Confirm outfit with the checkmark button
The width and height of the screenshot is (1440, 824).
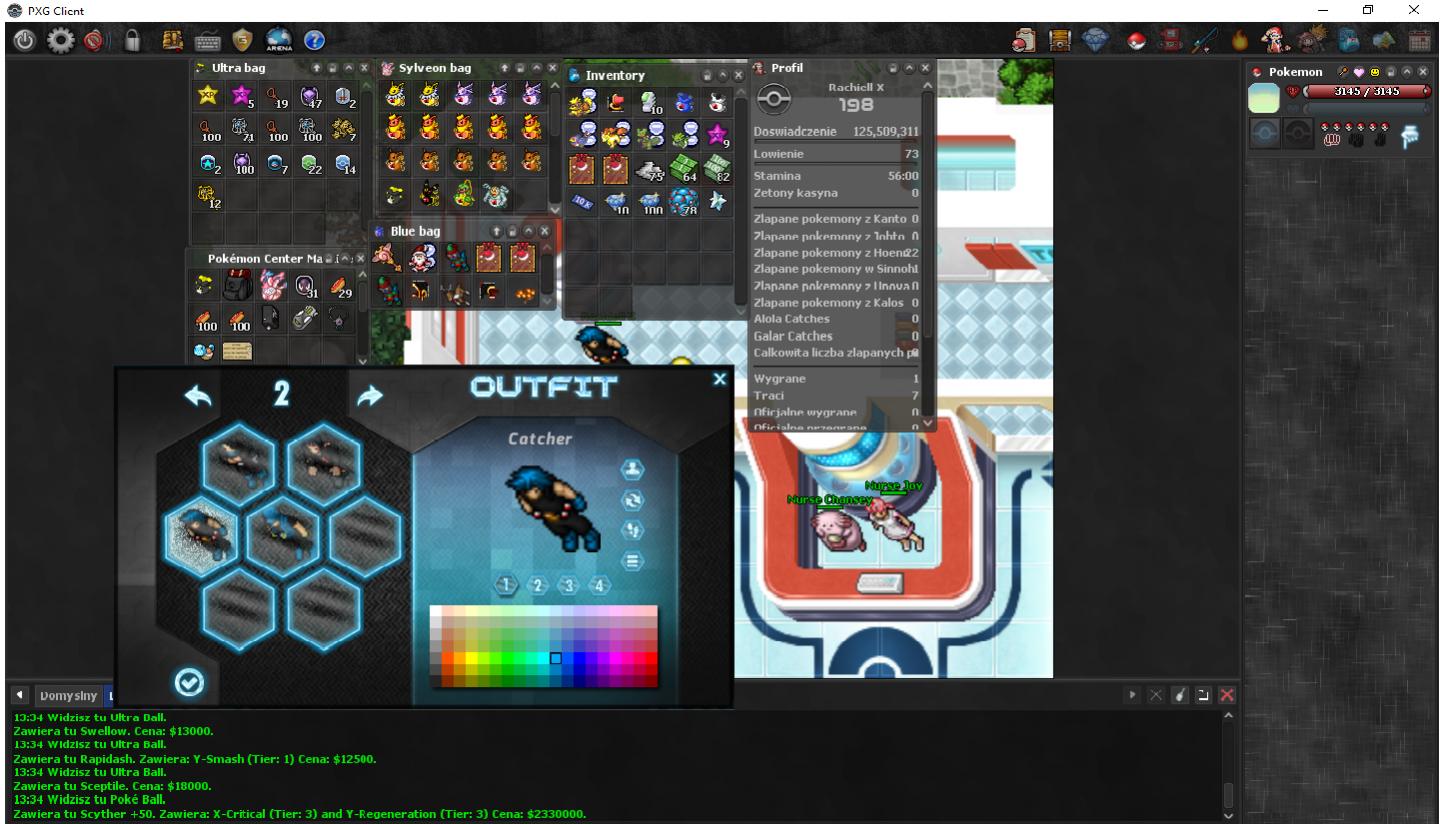click(189, 682)
